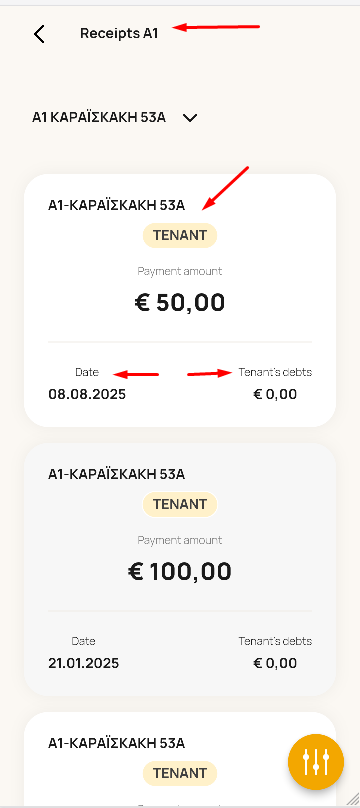Click the TENANT badge on third receipt
The height and width of the screenshot is (808, 360).
(x=180, y=773)
